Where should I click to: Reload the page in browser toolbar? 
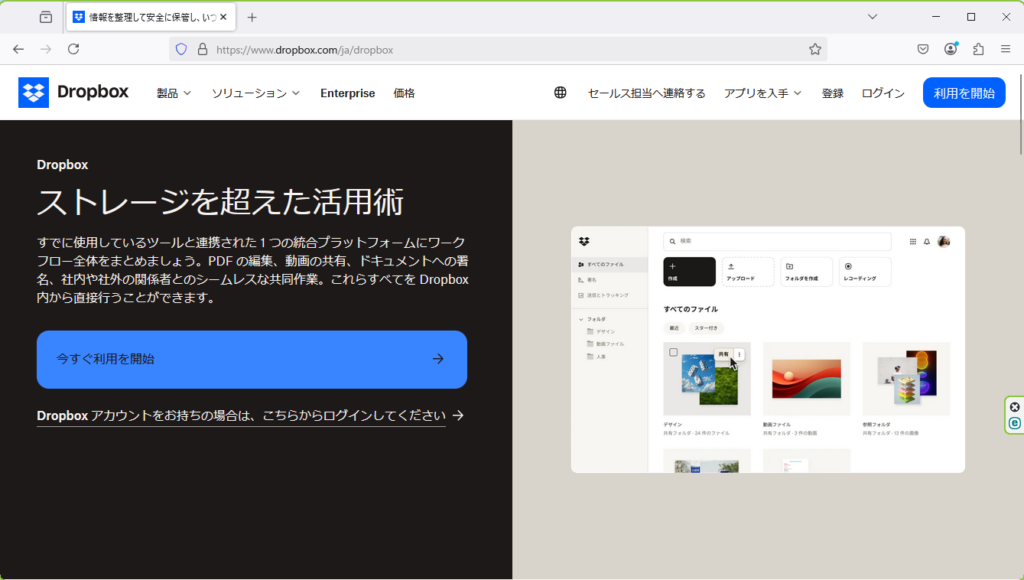click(x=73, y=49)
